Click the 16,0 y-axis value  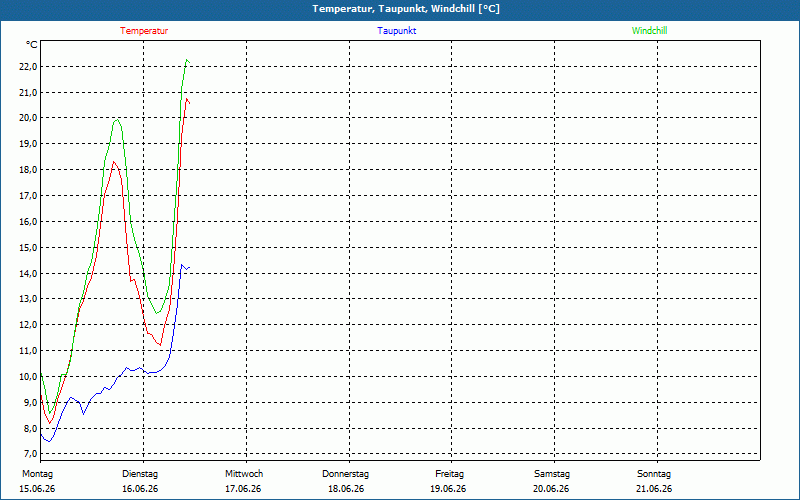coord(29,222)
